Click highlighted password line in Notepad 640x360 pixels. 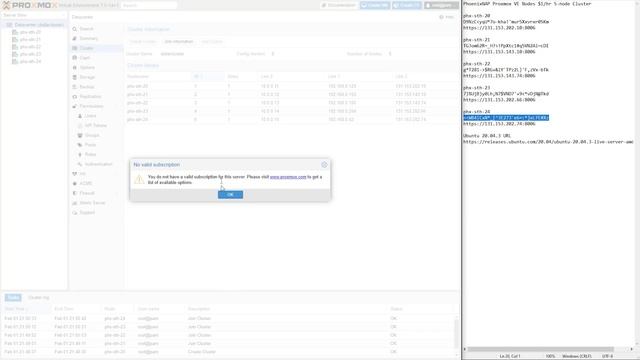506,118
